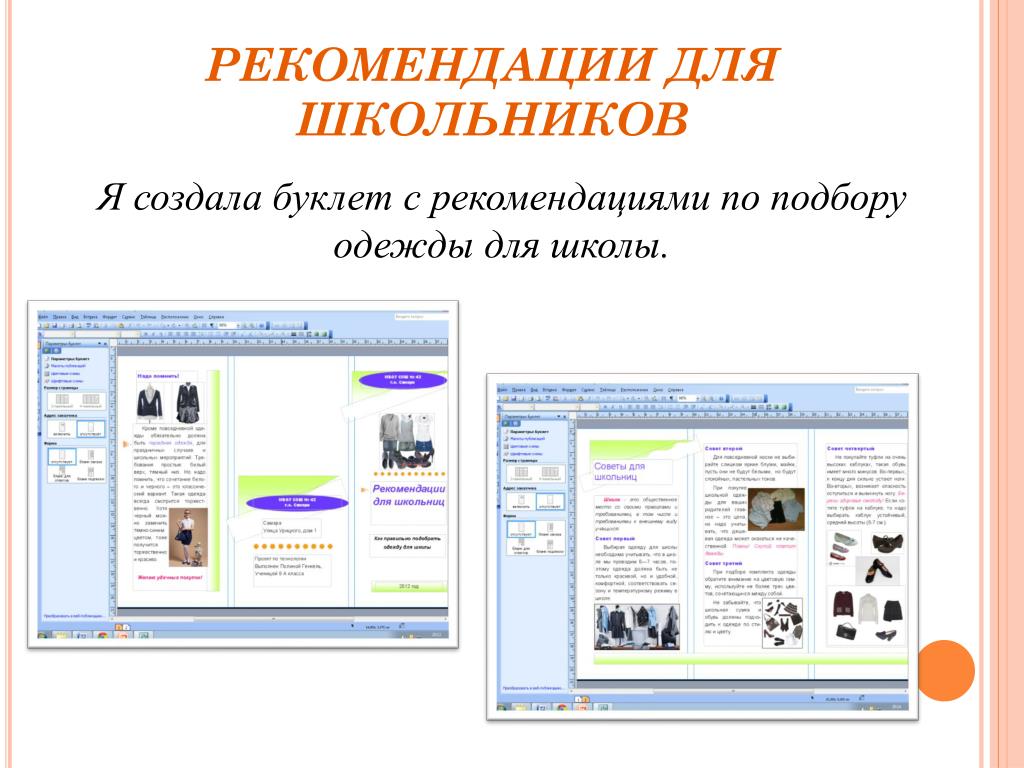This screenshot has width=1024, height=768.
Task: Select 'Бланк подписки' form in left screenshot
Action: (x=91, y=474)
